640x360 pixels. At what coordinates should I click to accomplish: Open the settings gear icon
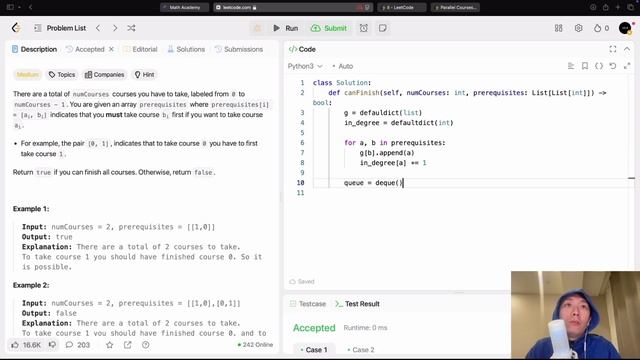578,28
